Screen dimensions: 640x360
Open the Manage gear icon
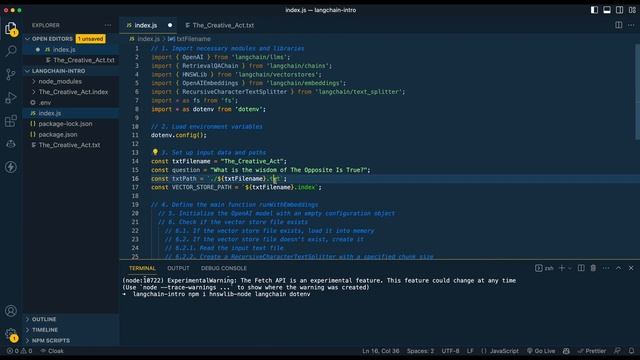11,334
